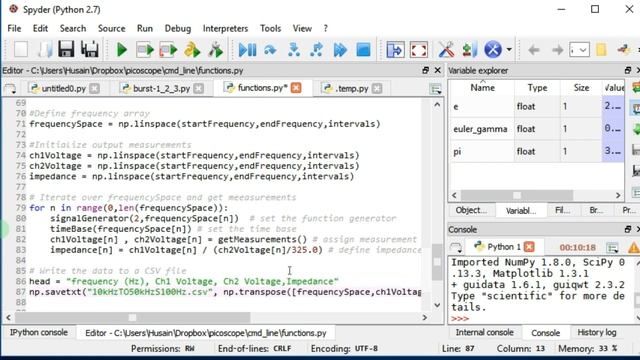
Task: Run current cell
Action: (144, 50)
